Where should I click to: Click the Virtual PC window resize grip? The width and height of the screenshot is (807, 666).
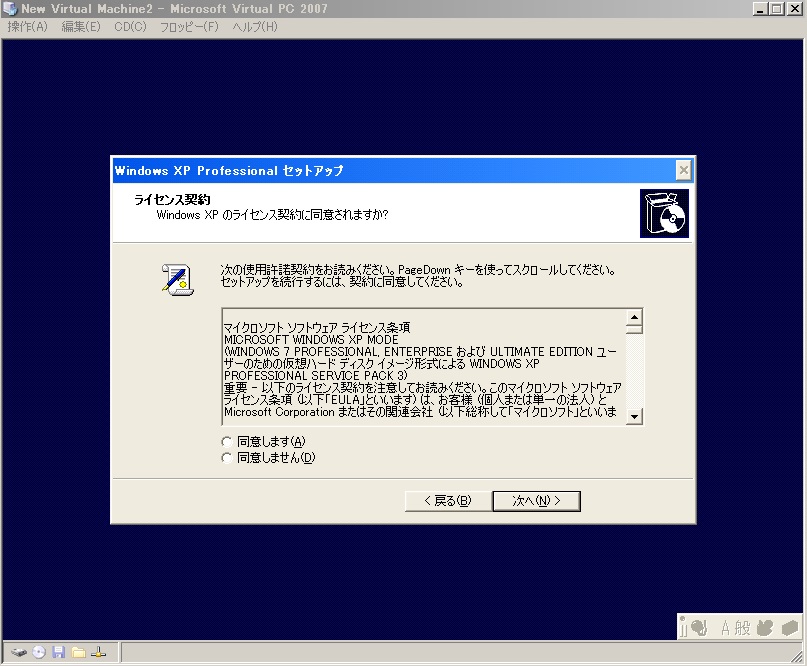pyautogui.click(x=797, y=656)
